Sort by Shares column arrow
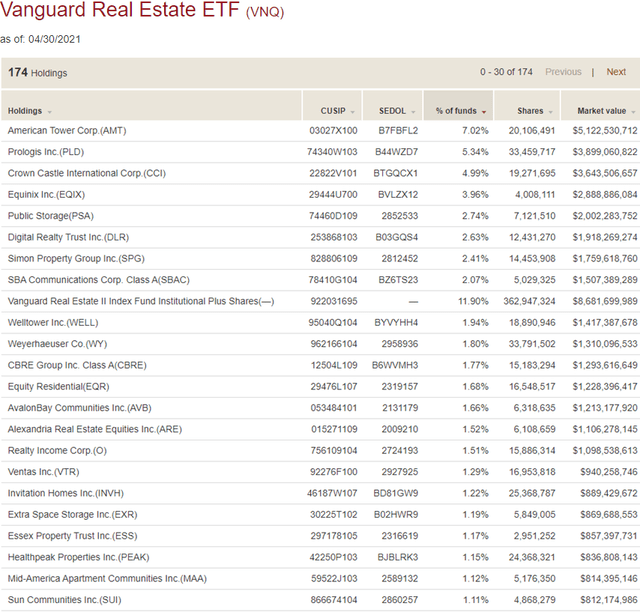The height and width of the screenshot is (612, 640). point(550,112)
